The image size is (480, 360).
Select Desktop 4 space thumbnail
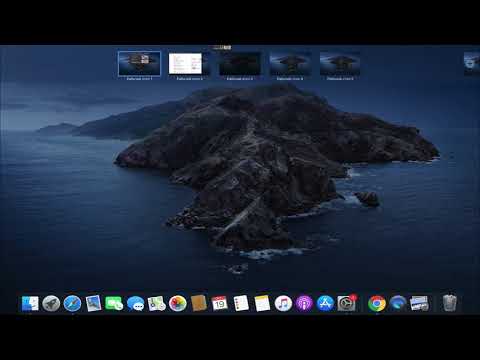[x=290, y=63]
